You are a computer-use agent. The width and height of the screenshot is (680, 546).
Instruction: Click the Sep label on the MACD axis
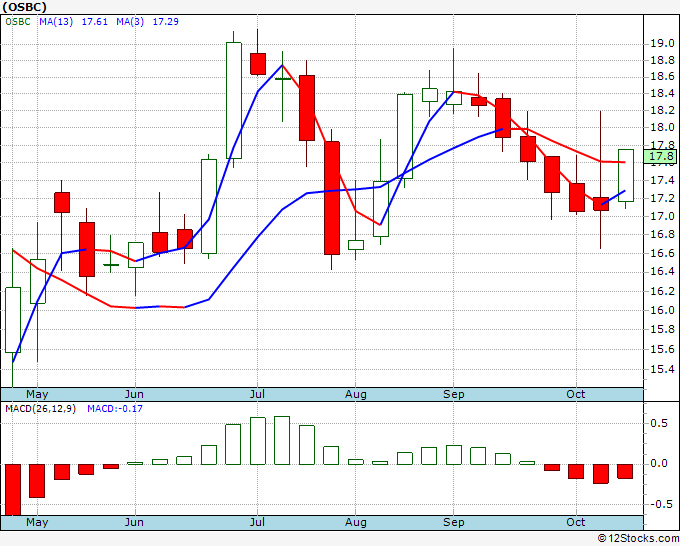click(454, 522)
